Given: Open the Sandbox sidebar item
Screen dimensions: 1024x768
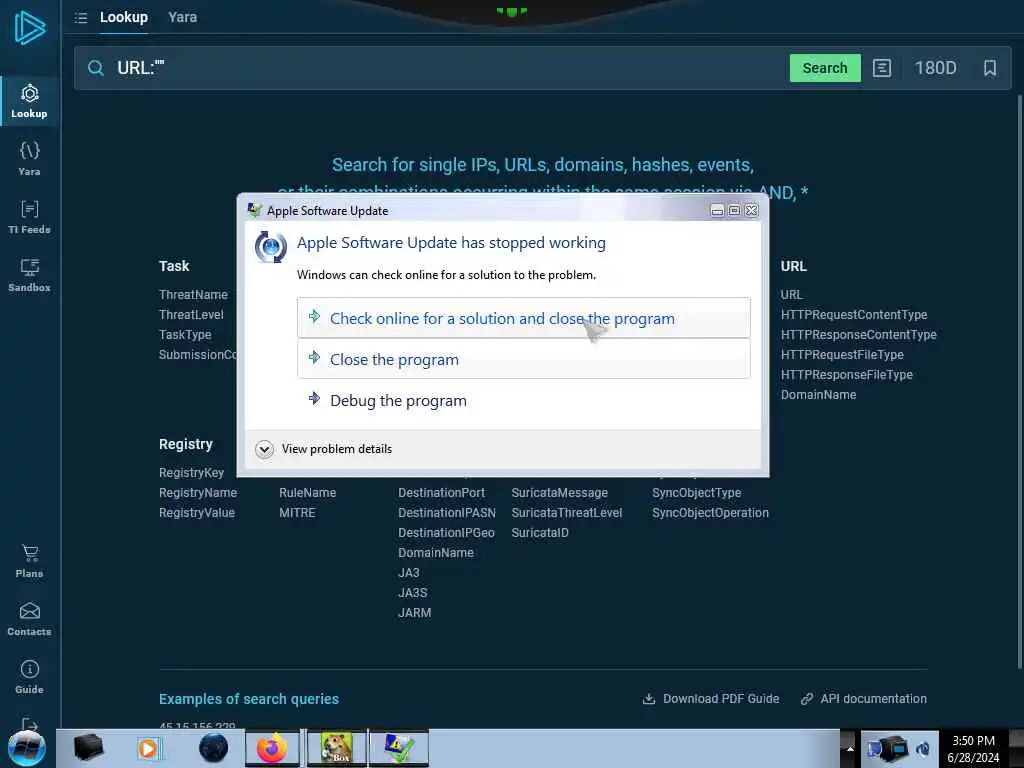Looking at the screenshot, I should (x=29, y=275).
